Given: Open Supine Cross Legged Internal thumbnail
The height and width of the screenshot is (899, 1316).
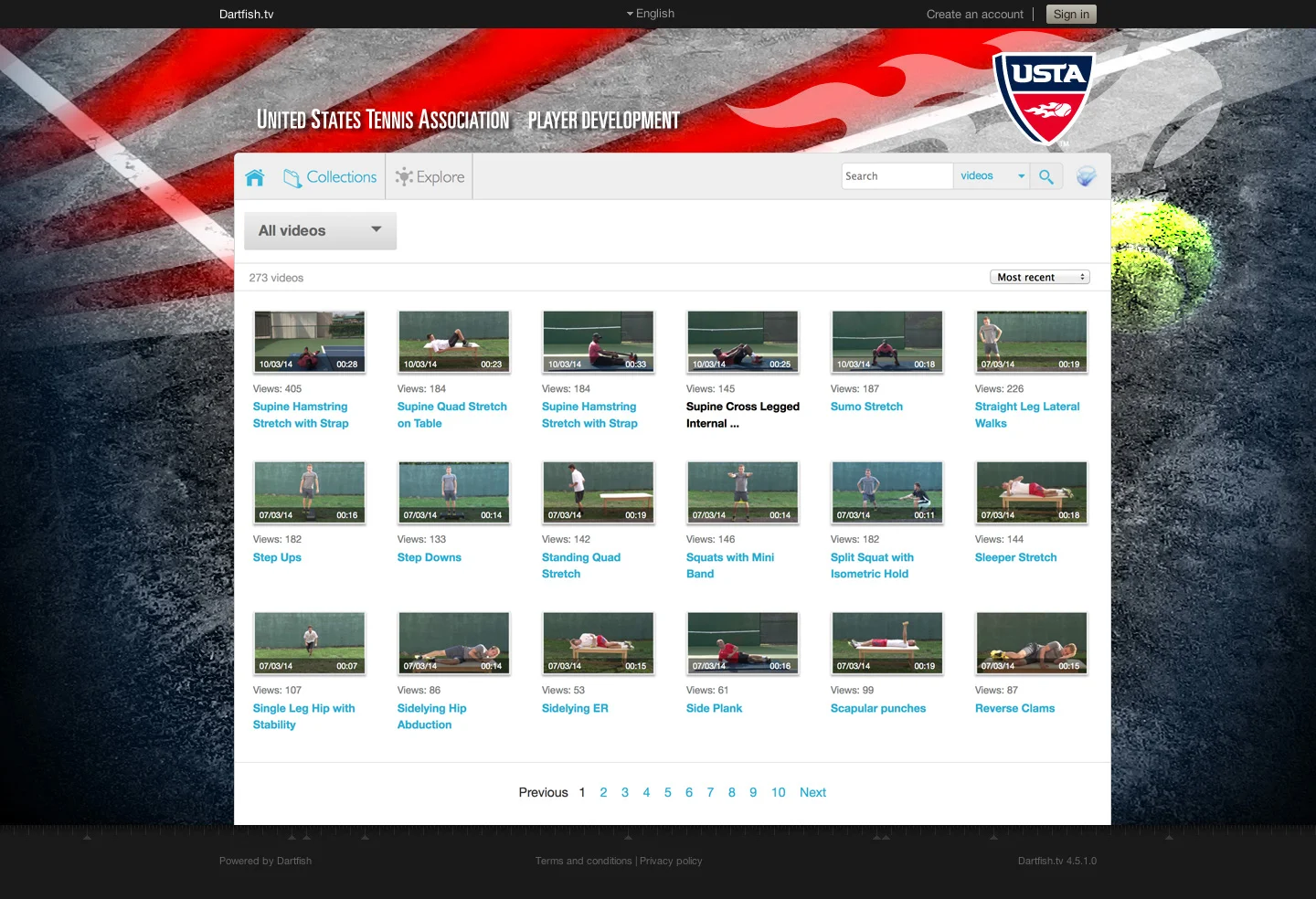Looking at the screenshot, I should 743,341.
